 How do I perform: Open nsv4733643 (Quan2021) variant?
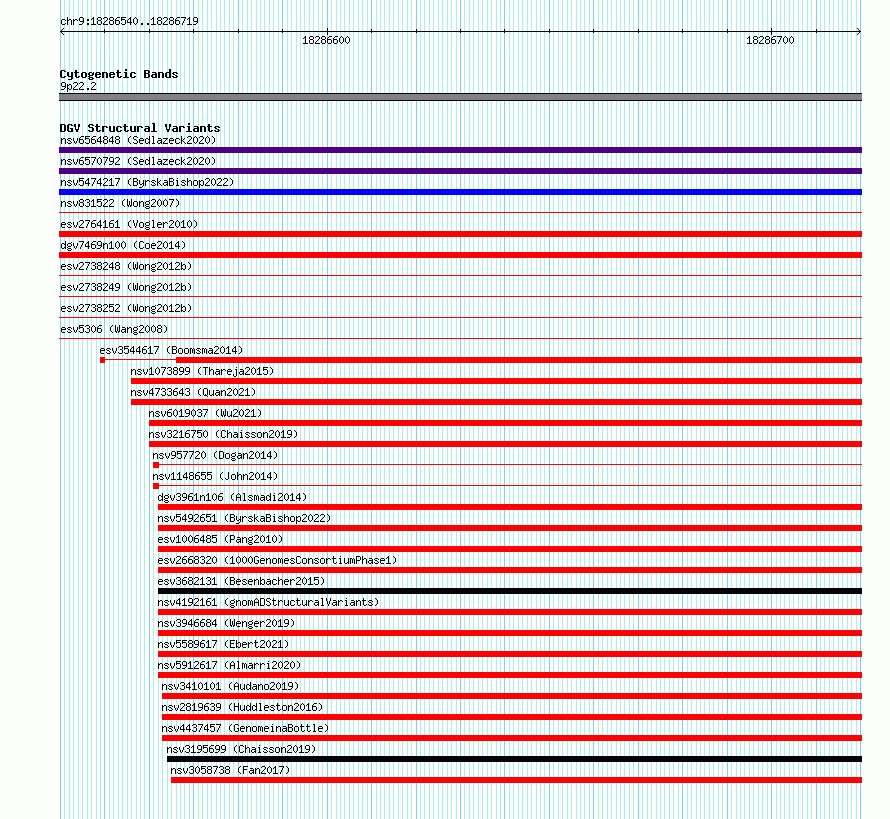click(x=193, y=392)
